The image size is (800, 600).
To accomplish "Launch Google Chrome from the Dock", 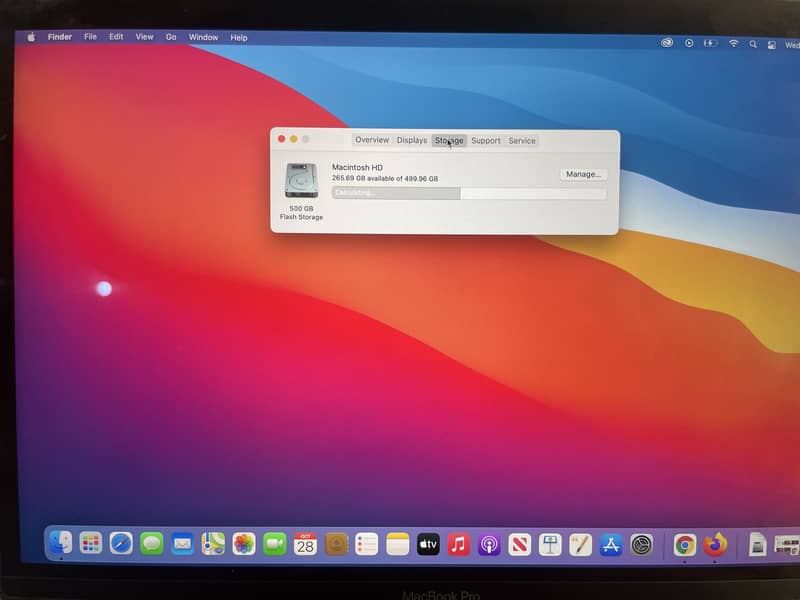I will (684, 545).
